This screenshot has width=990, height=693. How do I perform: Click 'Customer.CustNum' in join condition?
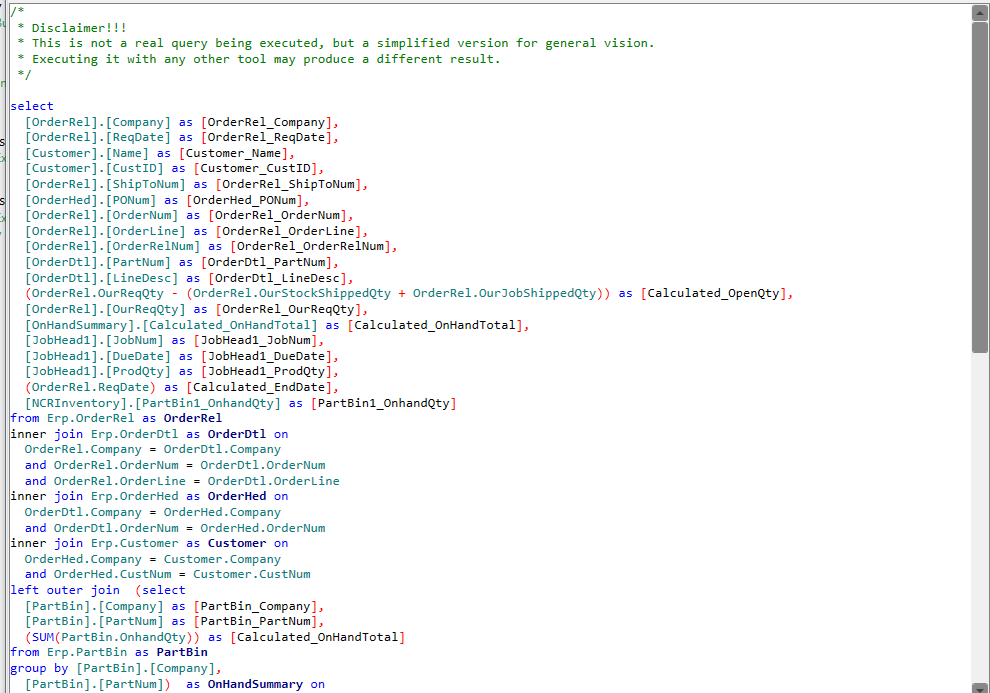(251, 574)
